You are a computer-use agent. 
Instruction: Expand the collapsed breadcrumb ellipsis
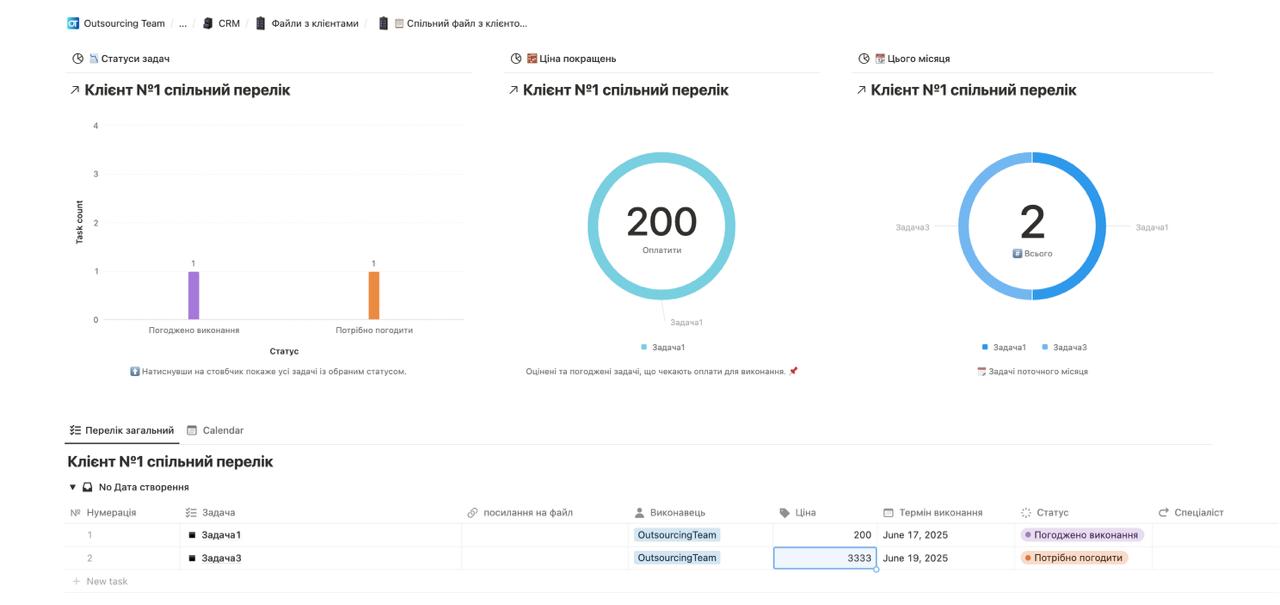183,23
